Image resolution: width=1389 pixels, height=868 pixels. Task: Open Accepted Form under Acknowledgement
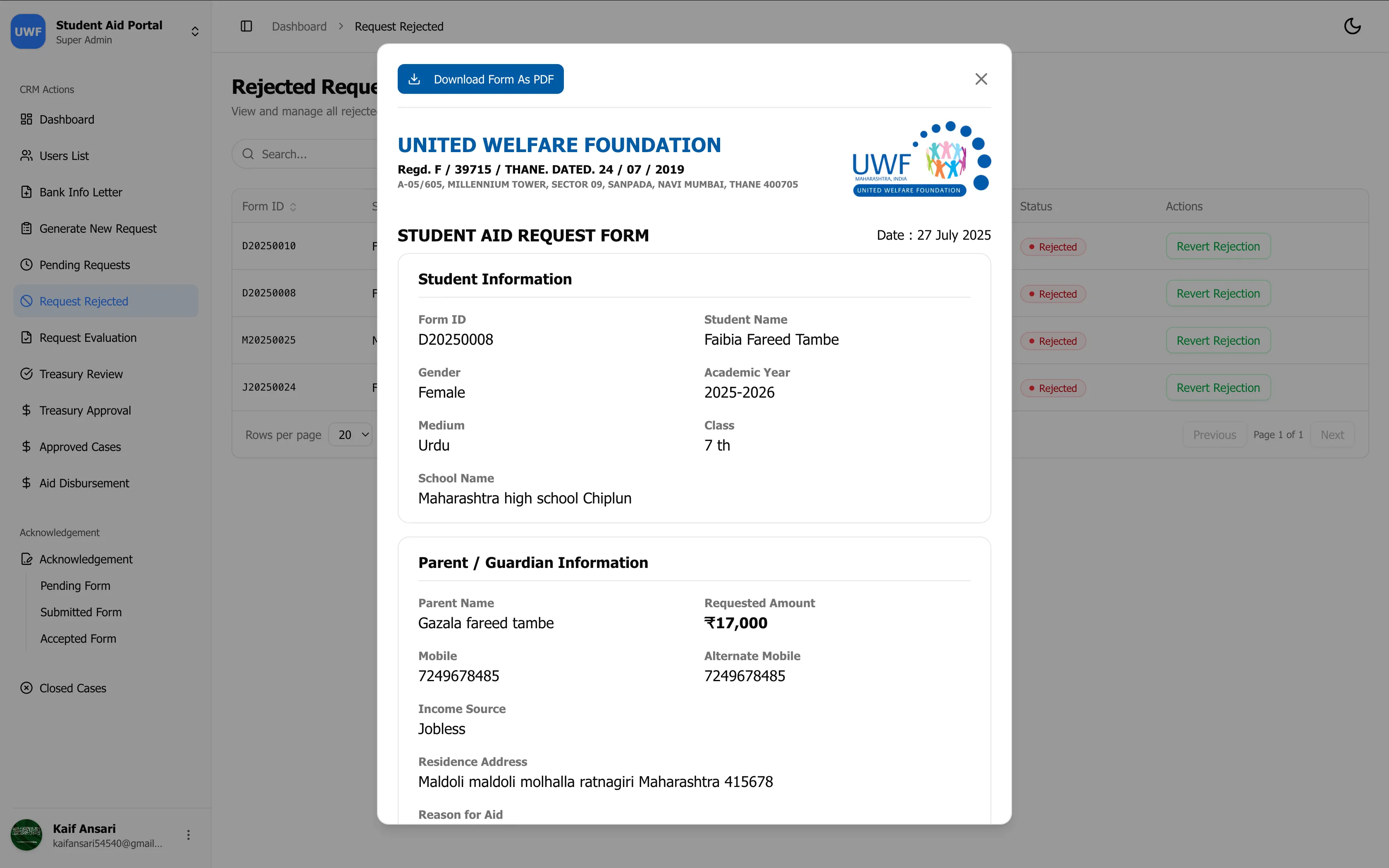78,638
